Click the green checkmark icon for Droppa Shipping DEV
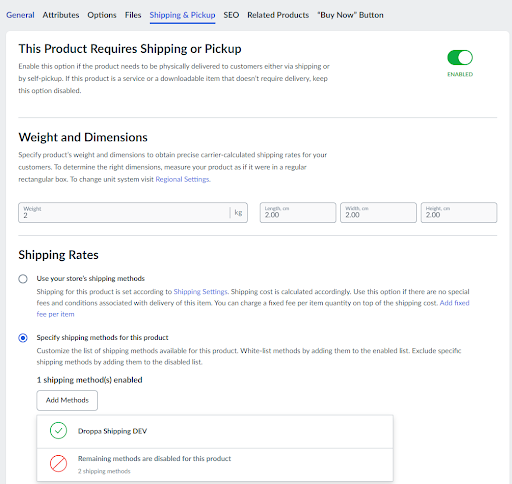 58,431
